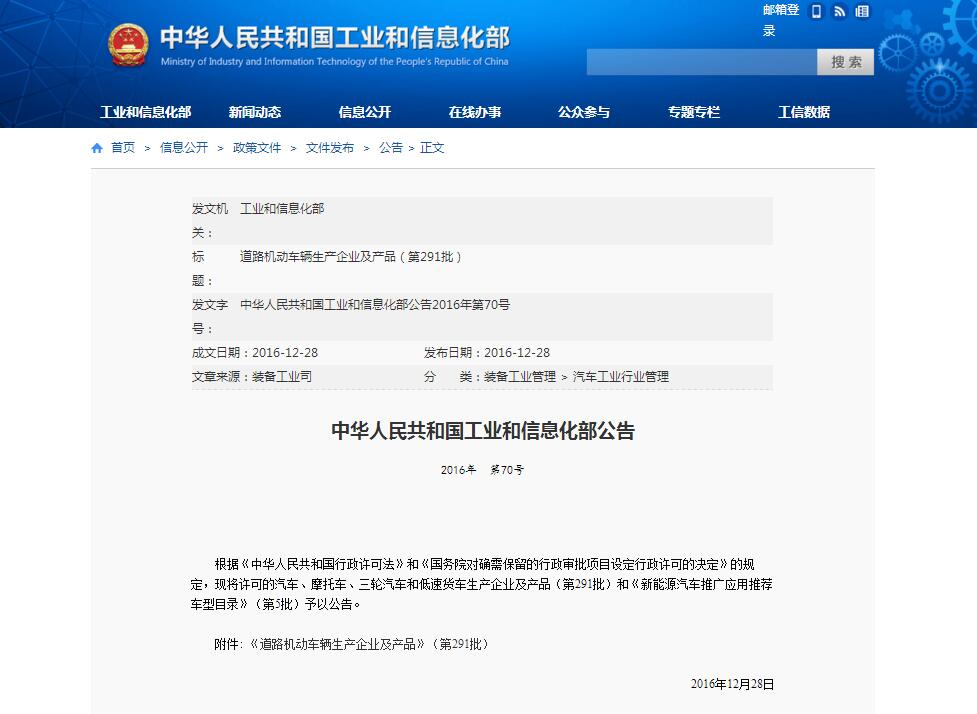
Task: Select 专题专栏 in the navigation bar
Action: (693, 112)
